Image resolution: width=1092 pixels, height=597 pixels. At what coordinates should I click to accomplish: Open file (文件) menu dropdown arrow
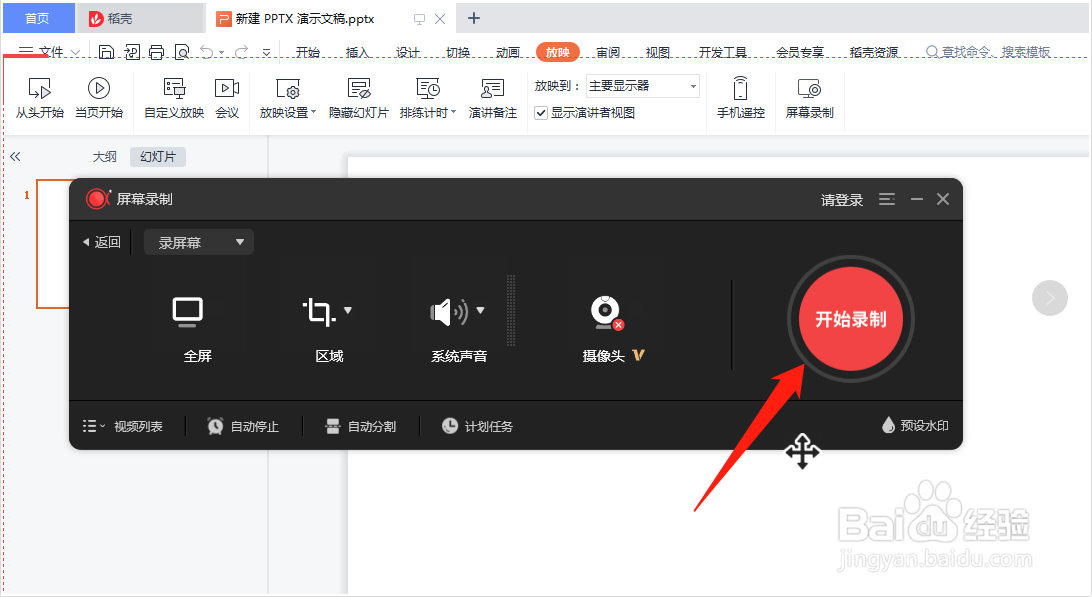click(76, 52)
